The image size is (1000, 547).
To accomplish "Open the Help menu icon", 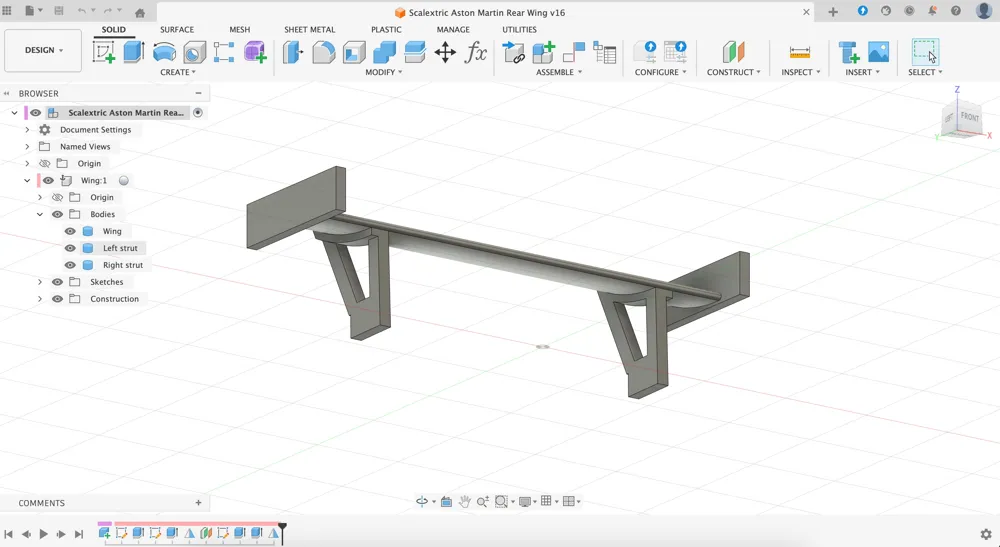I will tap(955, 11).
